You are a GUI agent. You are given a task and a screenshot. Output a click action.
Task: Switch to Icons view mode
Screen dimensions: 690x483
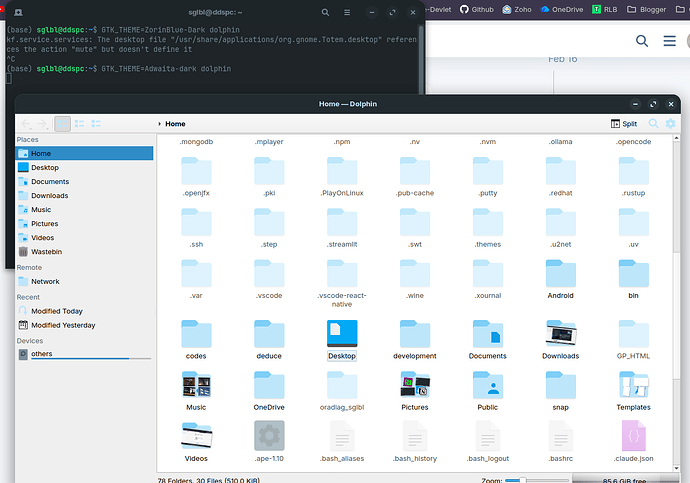point(62,124)
